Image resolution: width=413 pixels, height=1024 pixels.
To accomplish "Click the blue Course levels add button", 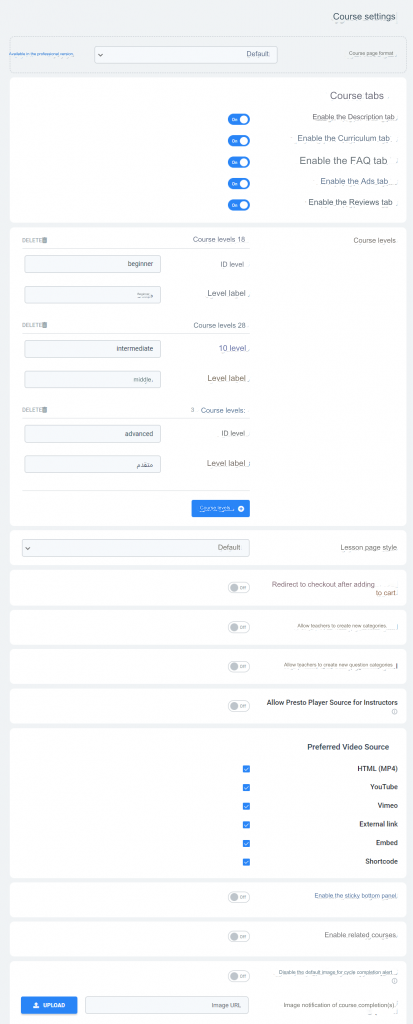I will click(x=221, y=509).
